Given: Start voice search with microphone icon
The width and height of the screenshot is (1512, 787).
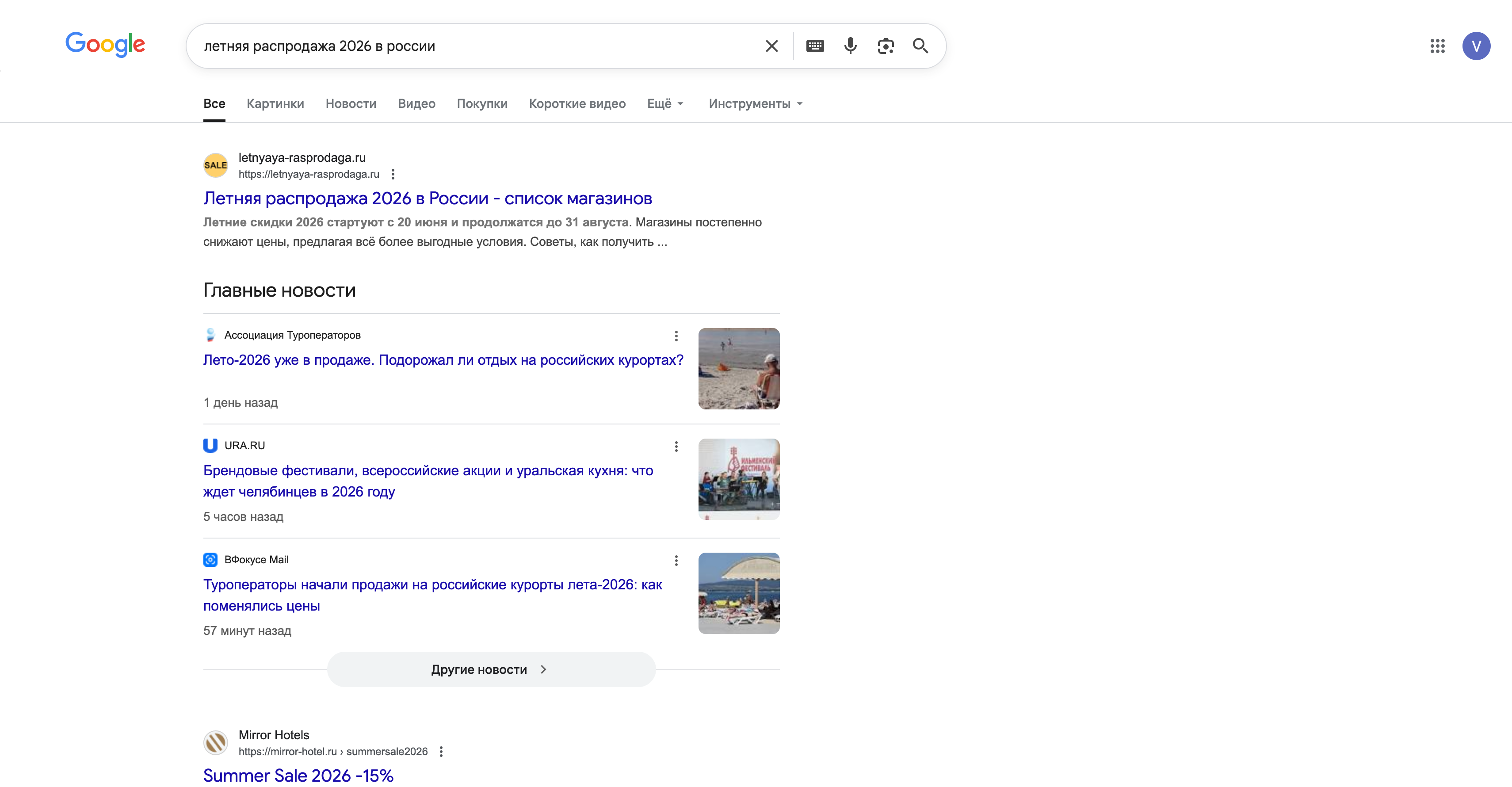Looking at the screenshot, I should (x=850, y=46).
